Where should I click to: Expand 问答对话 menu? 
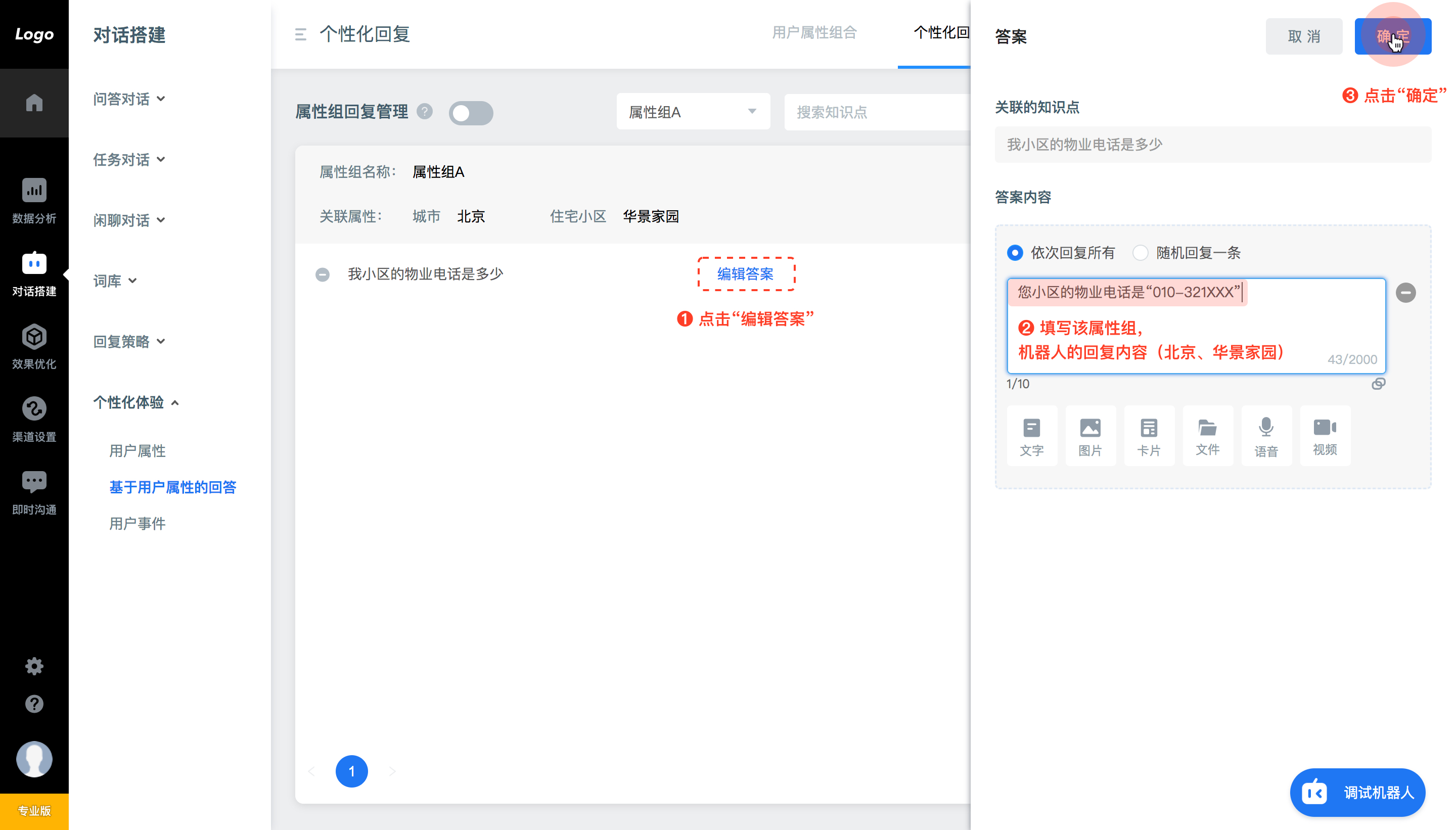pyautogui.click(x=129, y=99)
